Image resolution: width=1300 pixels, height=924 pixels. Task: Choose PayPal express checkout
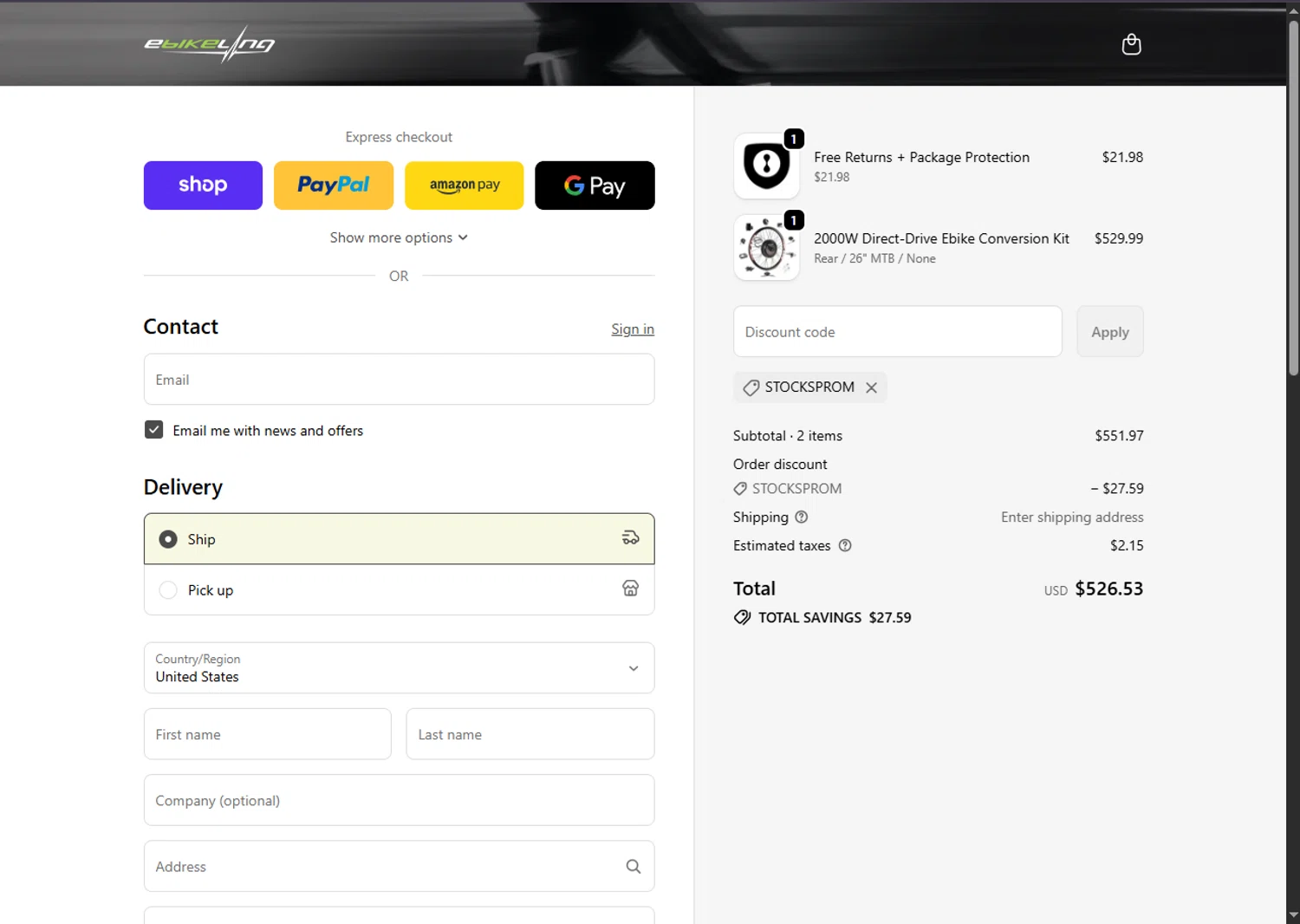point(334,185)
